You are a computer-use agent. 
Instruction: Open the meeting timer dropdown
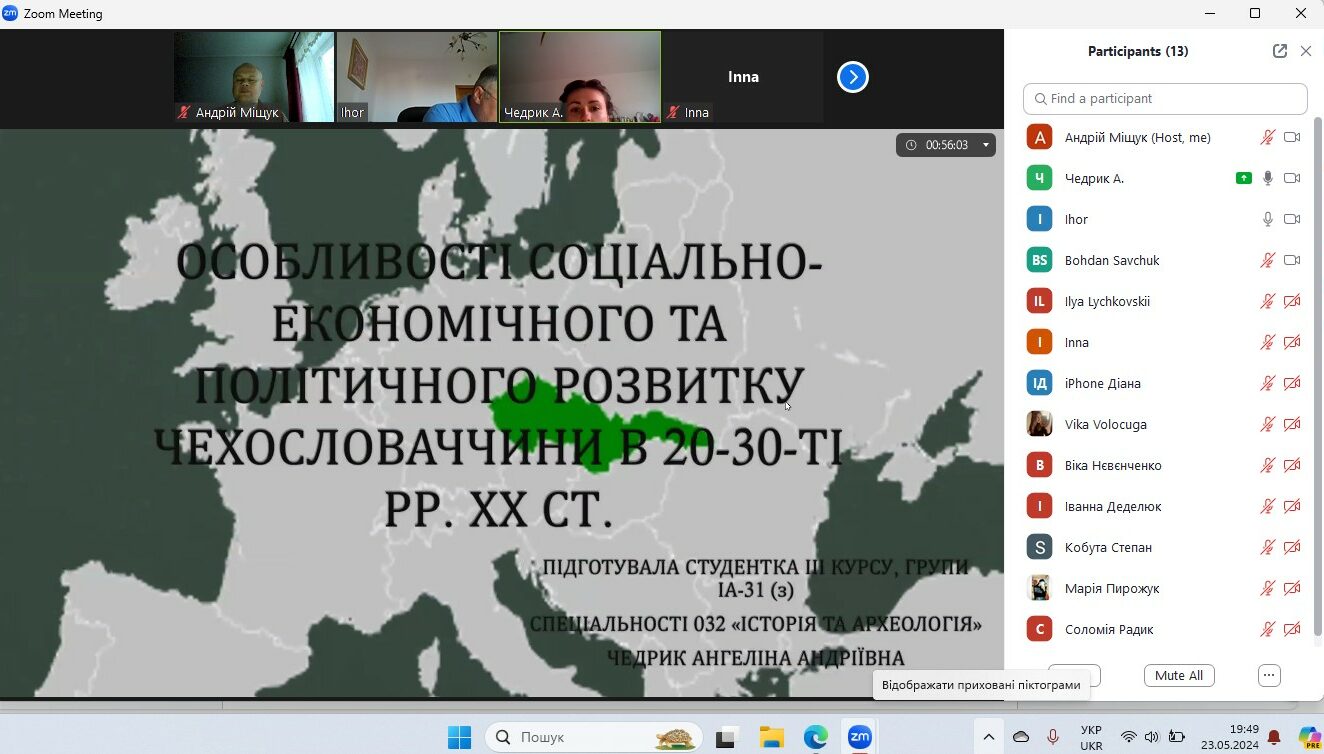pos(985,145)
